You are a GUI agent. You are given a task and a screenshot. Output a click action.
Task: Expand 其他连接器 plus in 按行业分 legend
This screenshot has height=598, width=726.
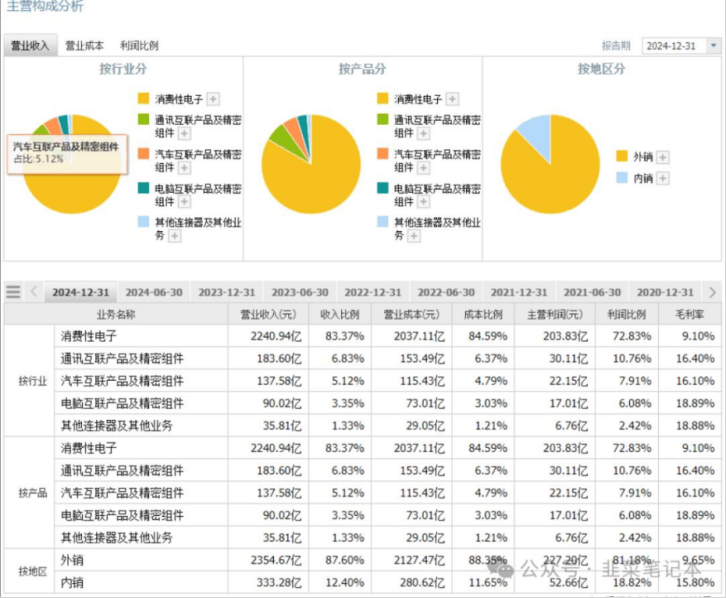click(x=175, y=236)
